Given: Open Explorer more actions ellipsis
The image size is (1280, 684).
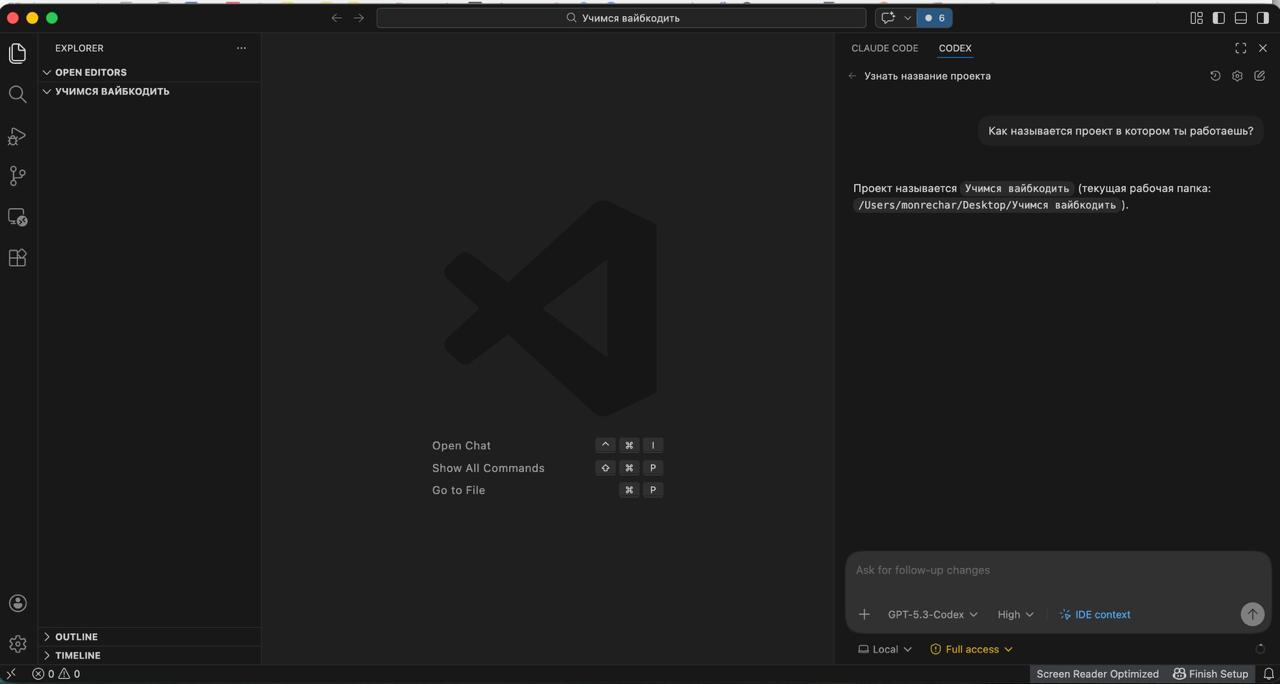Looking at the screenshot, I should click(241, 48).
